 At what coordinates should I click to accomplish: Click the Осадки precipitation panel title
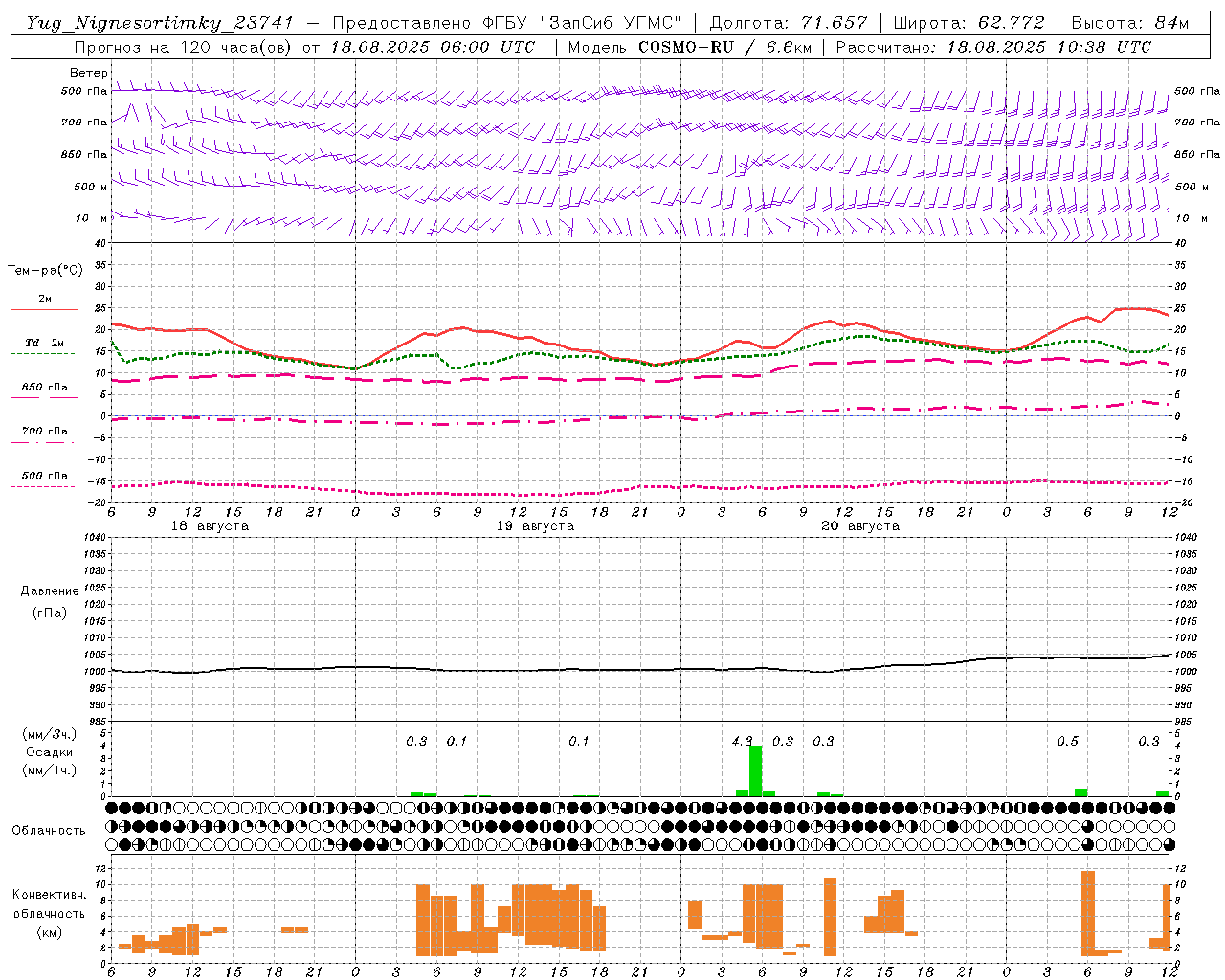50,752
